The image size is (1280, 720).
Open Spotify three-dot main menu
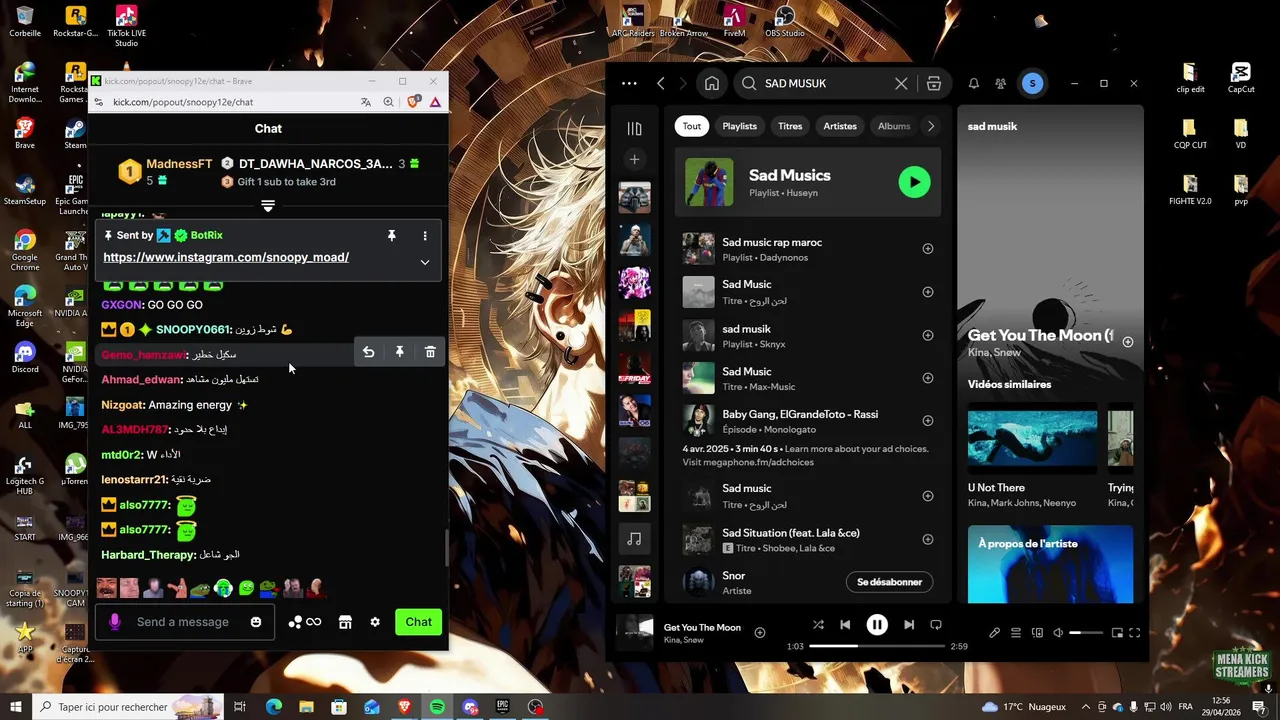(x=629, y=84)
